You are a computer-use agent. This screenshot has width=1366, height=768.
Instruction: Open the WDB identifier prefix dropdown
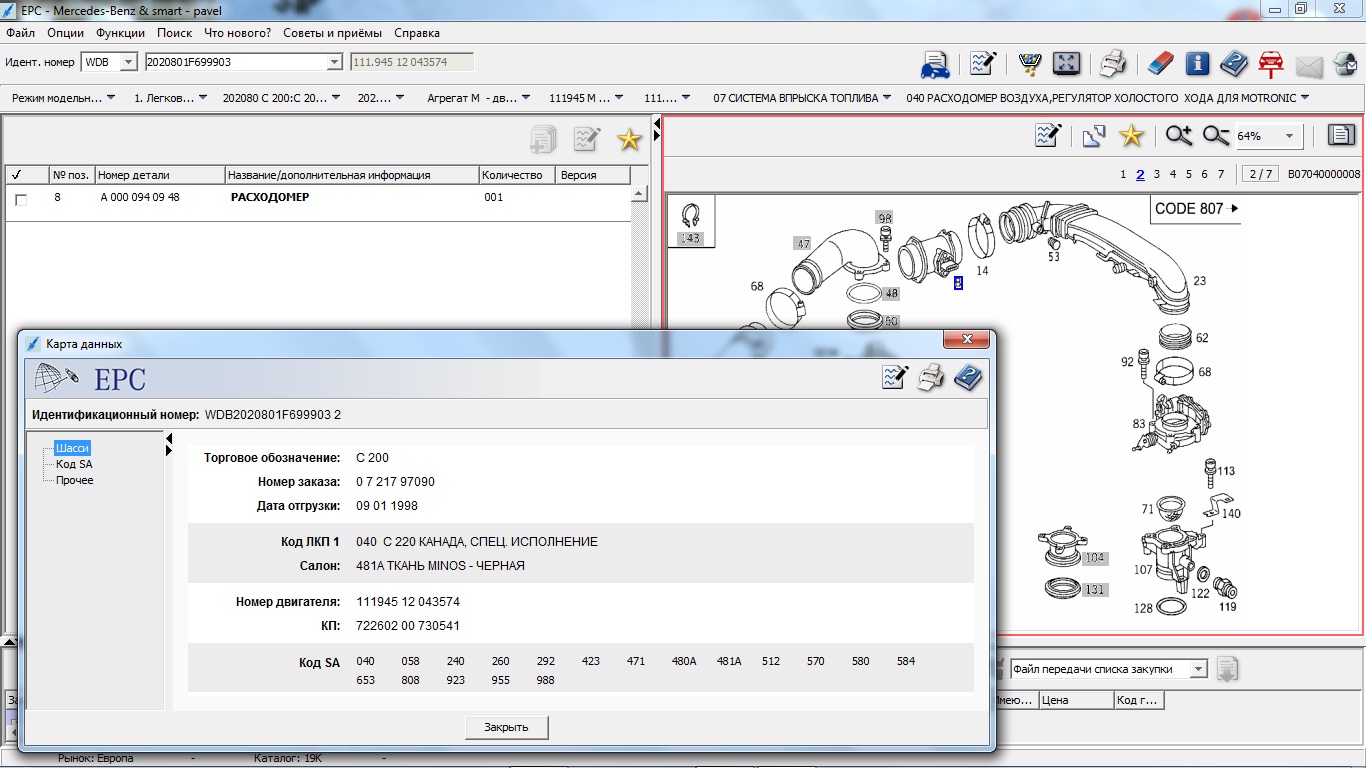pyautogui.click(x=127, y=62)
